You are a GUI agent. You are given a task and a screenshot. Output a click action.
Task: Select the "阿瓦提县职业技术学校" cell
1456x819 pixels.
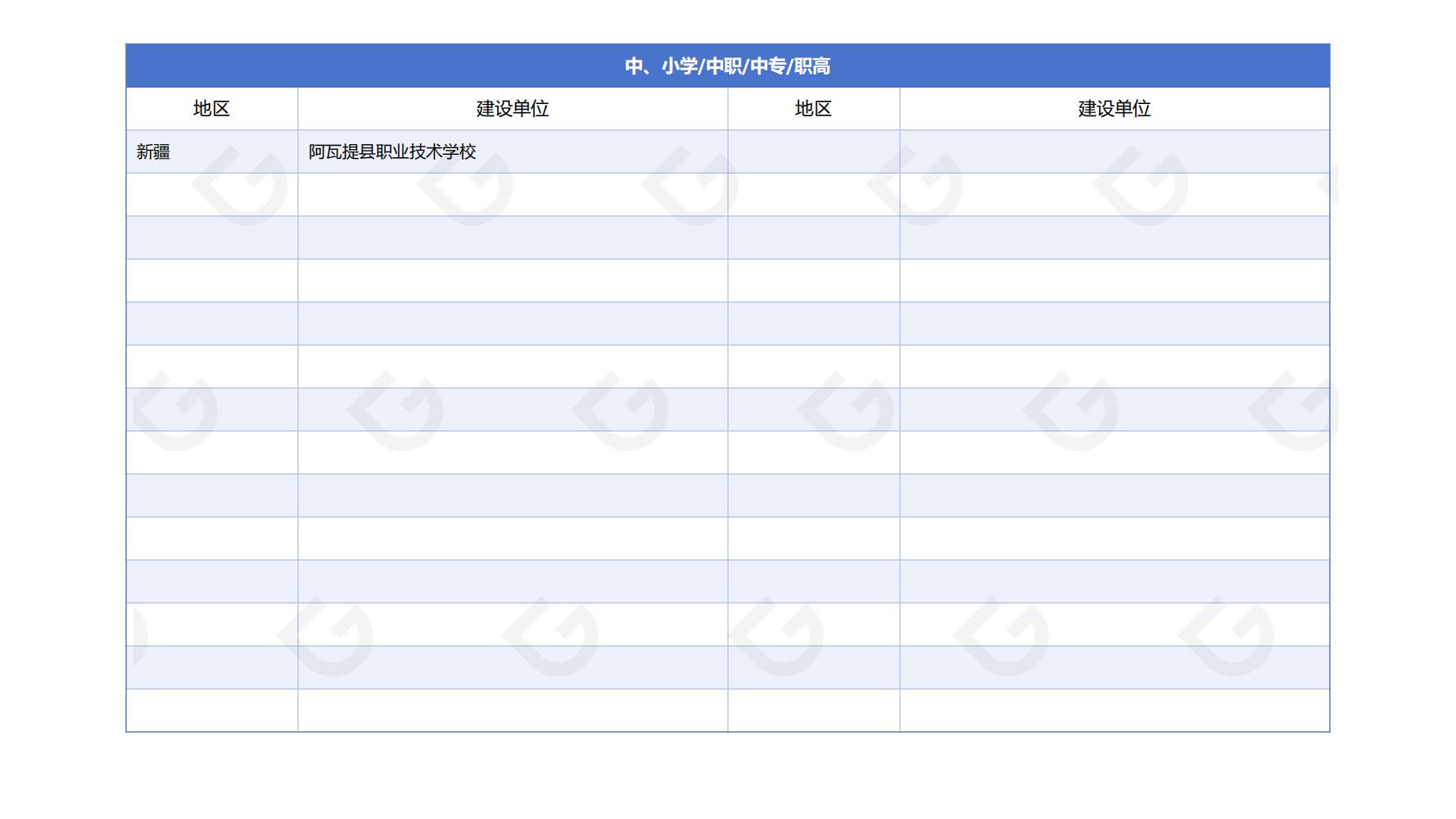click(x=392, y=152)
